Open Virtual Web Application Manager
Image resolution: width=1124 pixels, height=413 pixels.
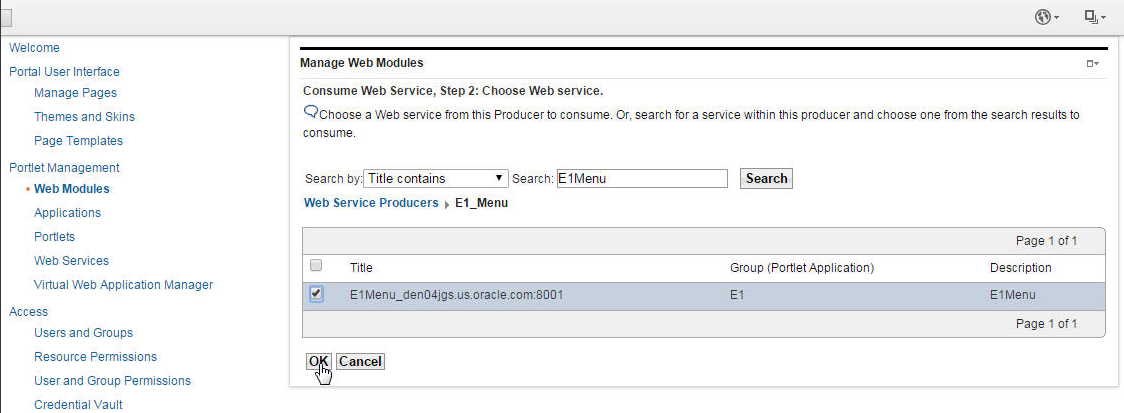tap(123, 285)
